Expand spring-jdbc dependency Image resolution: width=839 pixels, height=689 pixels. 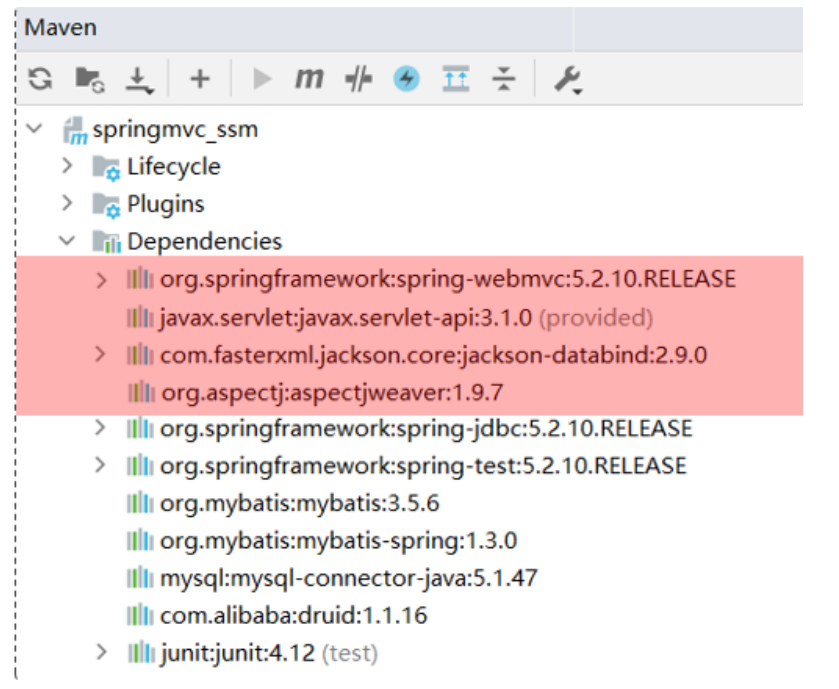(x=100, y=428)
